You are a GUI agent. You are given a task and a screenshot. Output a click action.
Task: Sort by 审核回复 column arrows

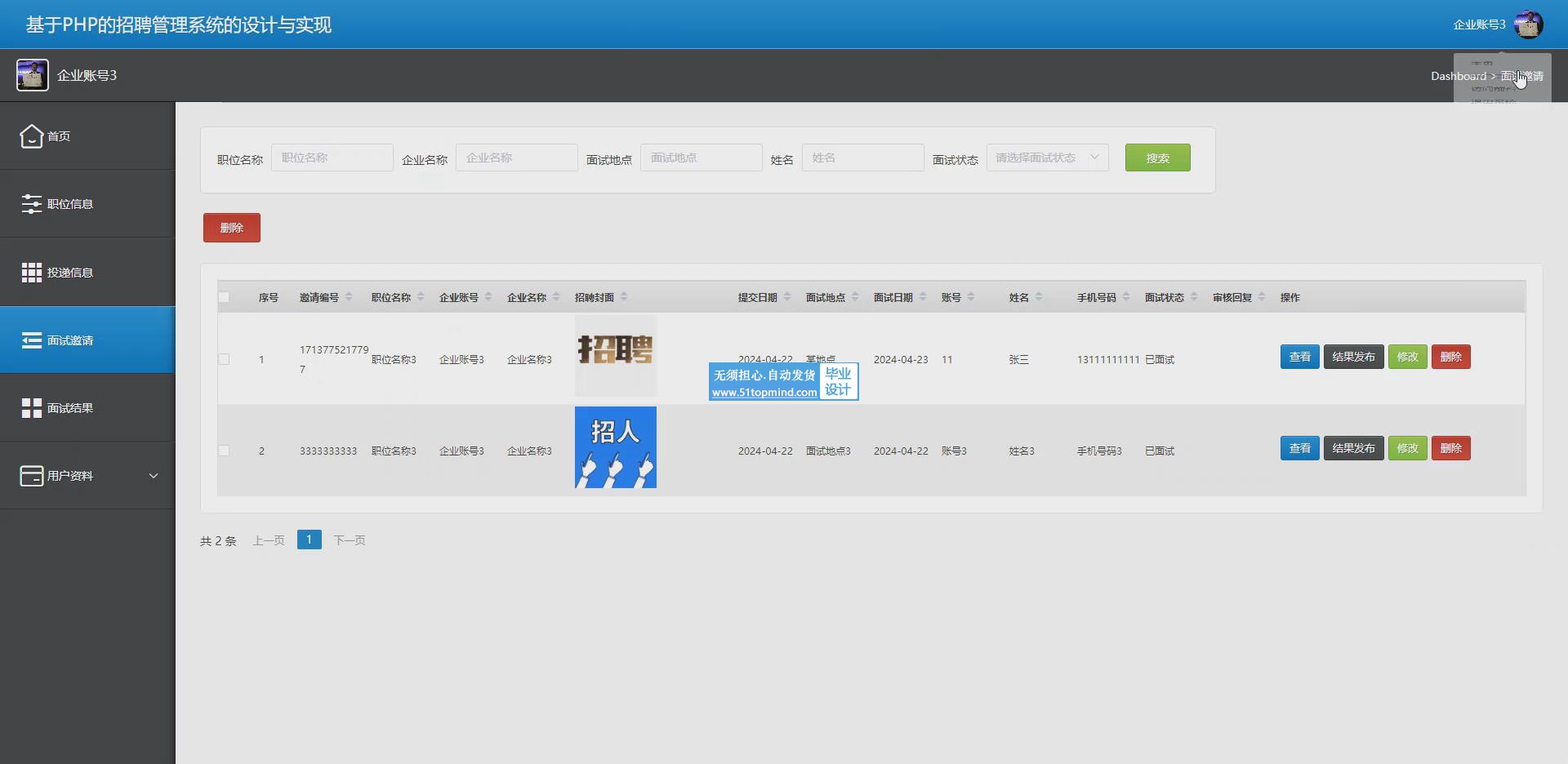[x=1262, y=297]
